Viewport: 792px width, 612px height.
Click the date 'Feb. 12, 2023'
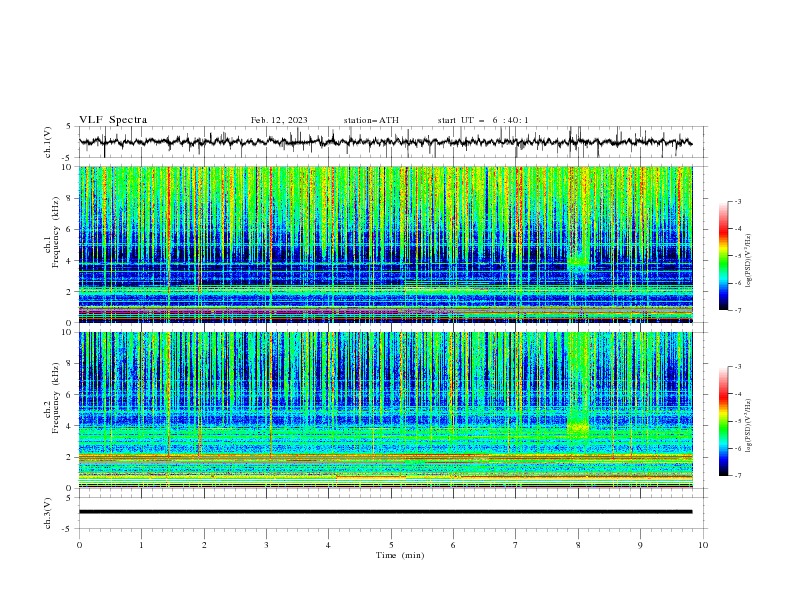coord(279,120)
